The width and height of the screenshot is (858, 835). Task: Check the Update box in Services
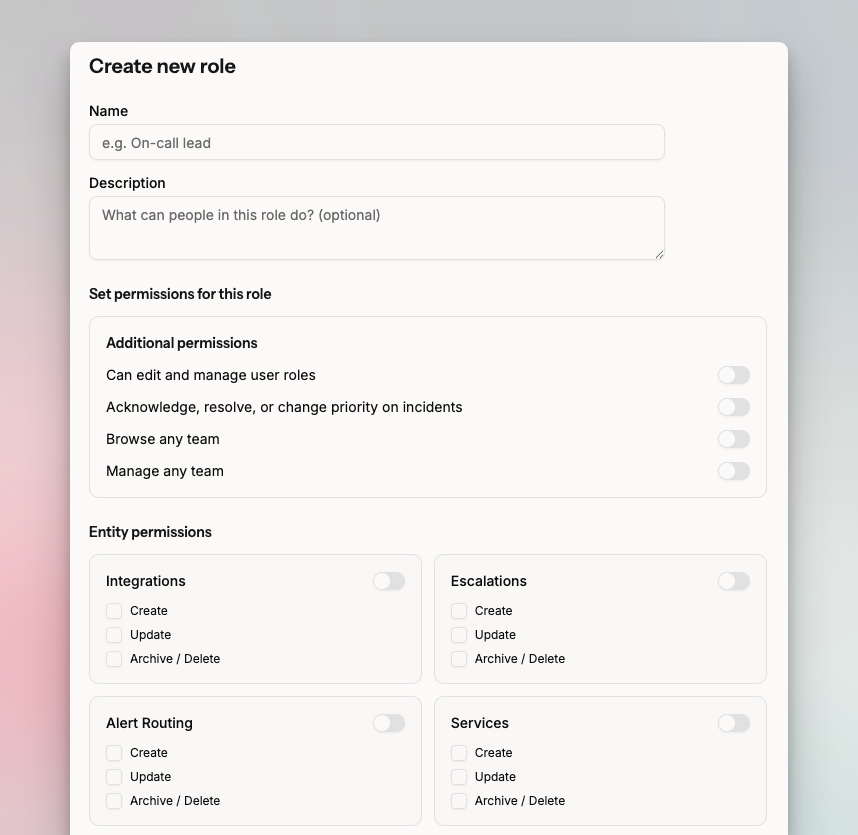pyautogui.click(x=459, y=777)
